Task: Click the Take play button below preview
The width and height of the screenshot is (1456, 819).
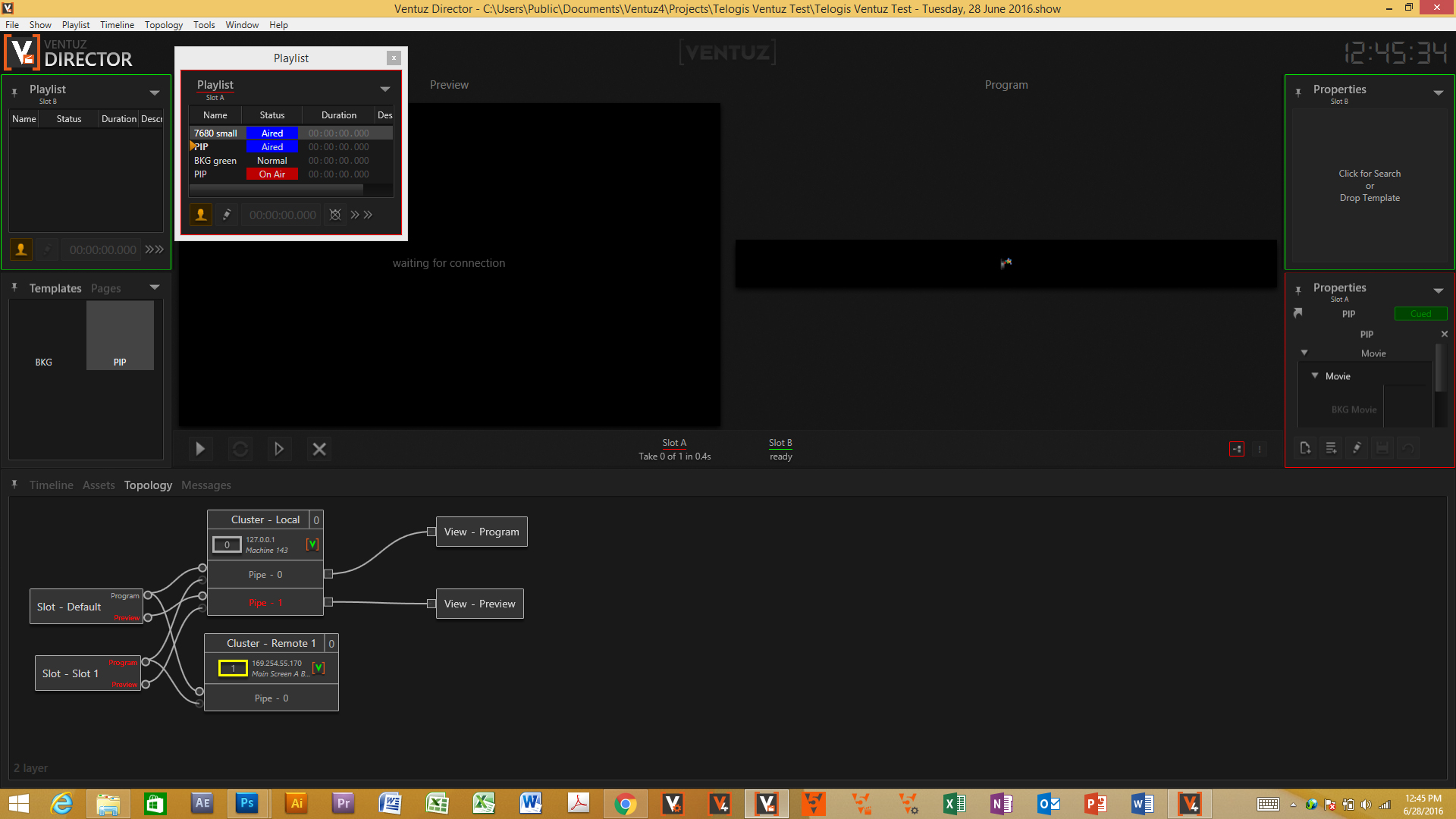Action: coord(200,449)
